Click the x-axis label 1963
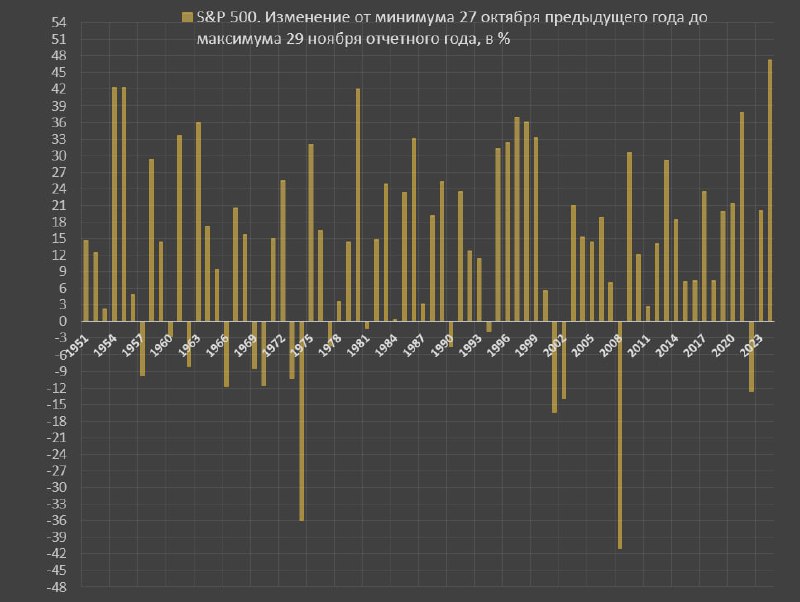 (x=190, y=346)
